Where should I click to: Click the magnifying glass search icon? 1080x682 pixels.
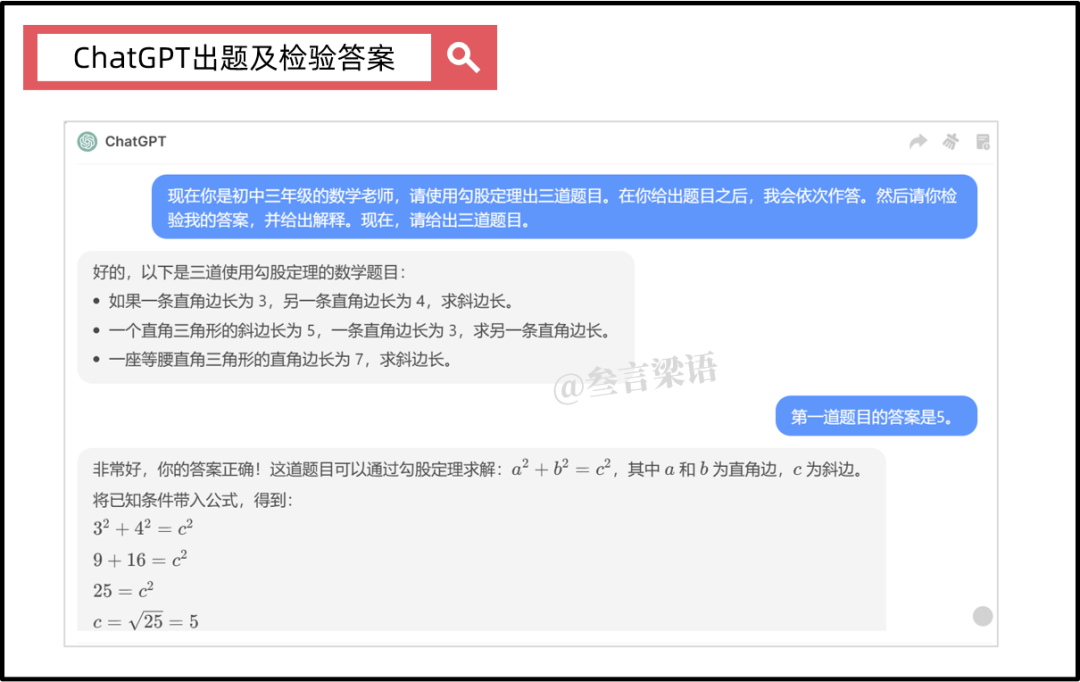(463, 57)
